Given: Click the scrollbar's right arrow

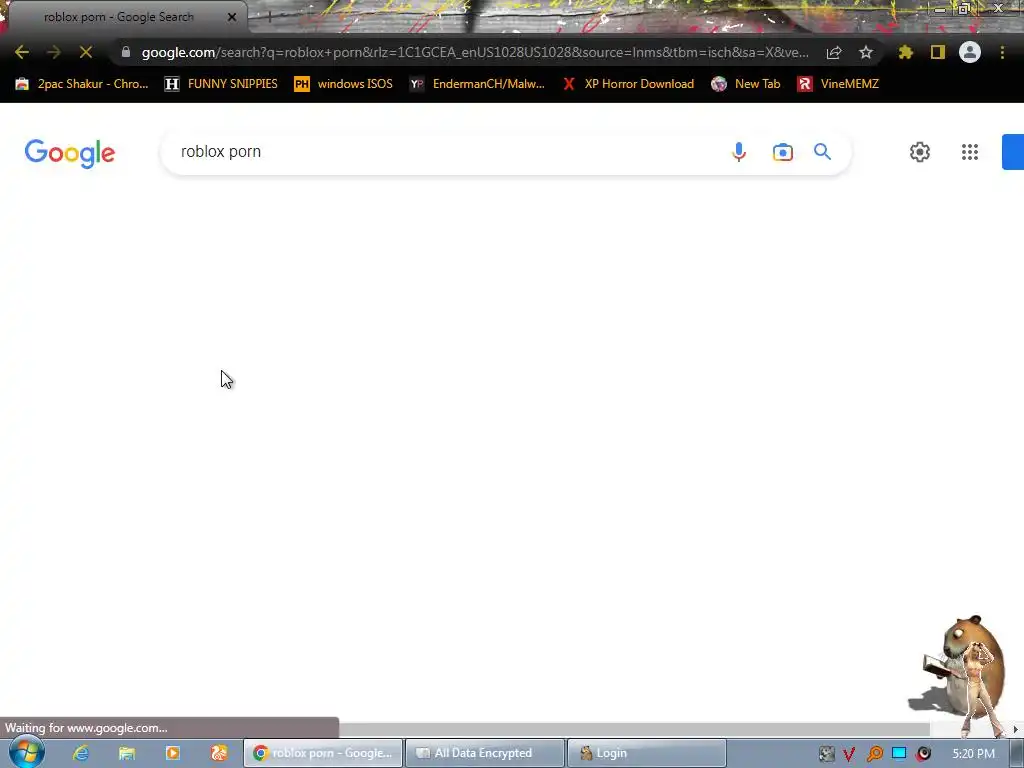Looking at the screenshot, I should point(1015,729).
